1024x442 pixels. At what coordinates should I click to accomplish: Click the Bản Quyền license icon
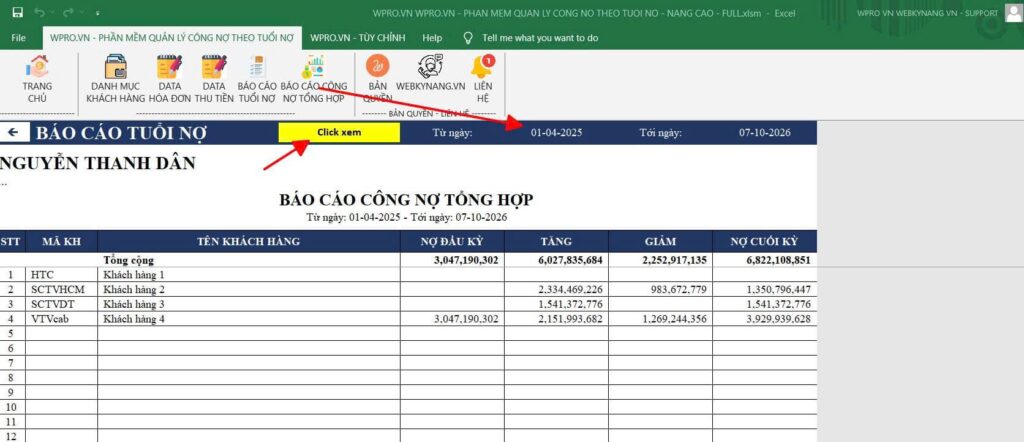[x=377, y=78]
